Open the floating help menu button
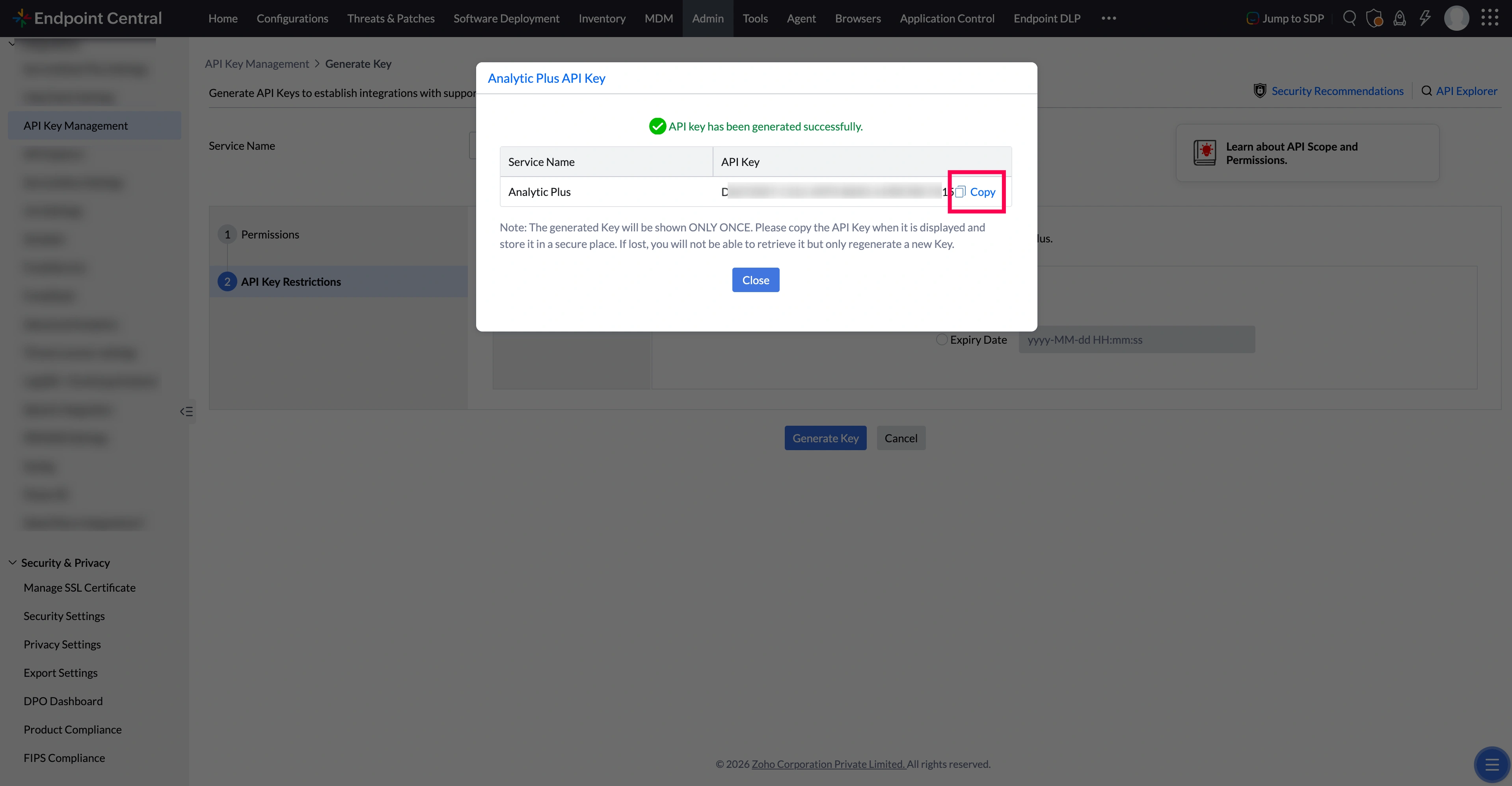This screenshot has width=1512, height=786. (1492, 764)
